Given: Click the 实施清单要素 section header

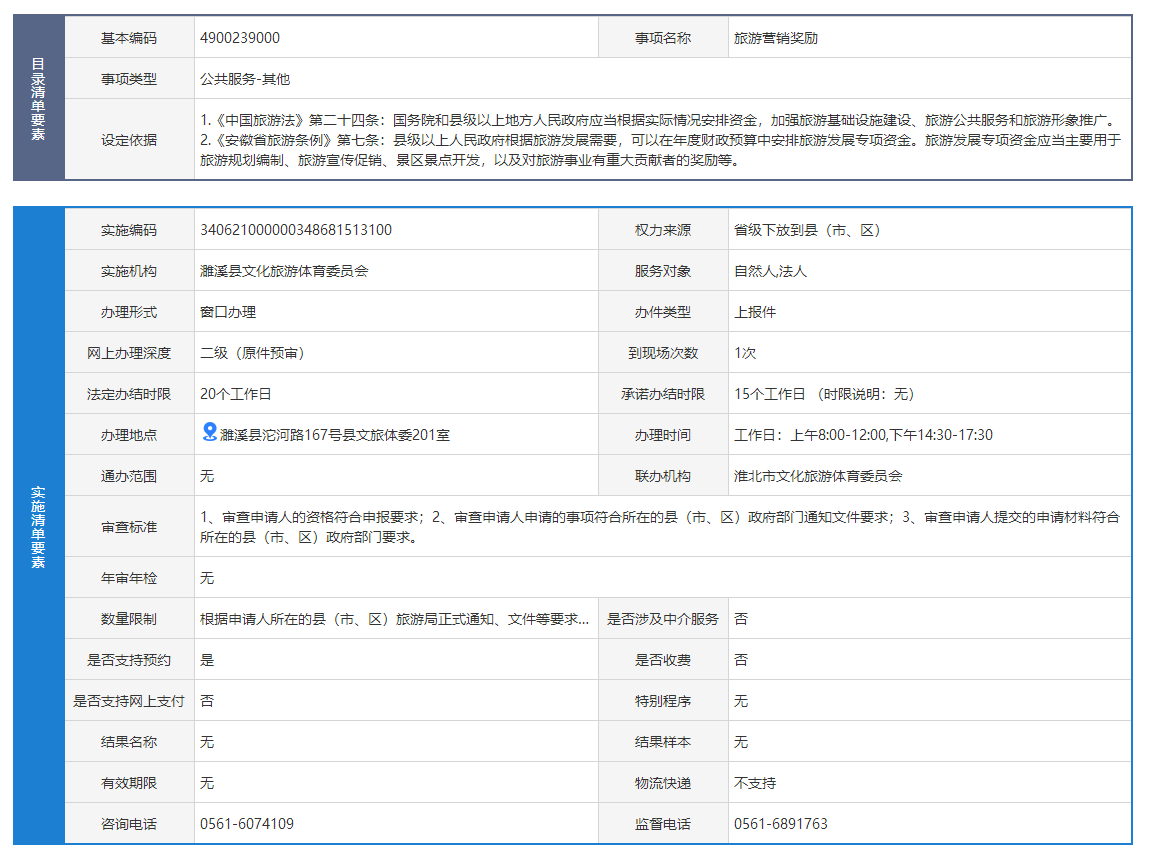Looking at the screenshot, I should tap(38, 526).
